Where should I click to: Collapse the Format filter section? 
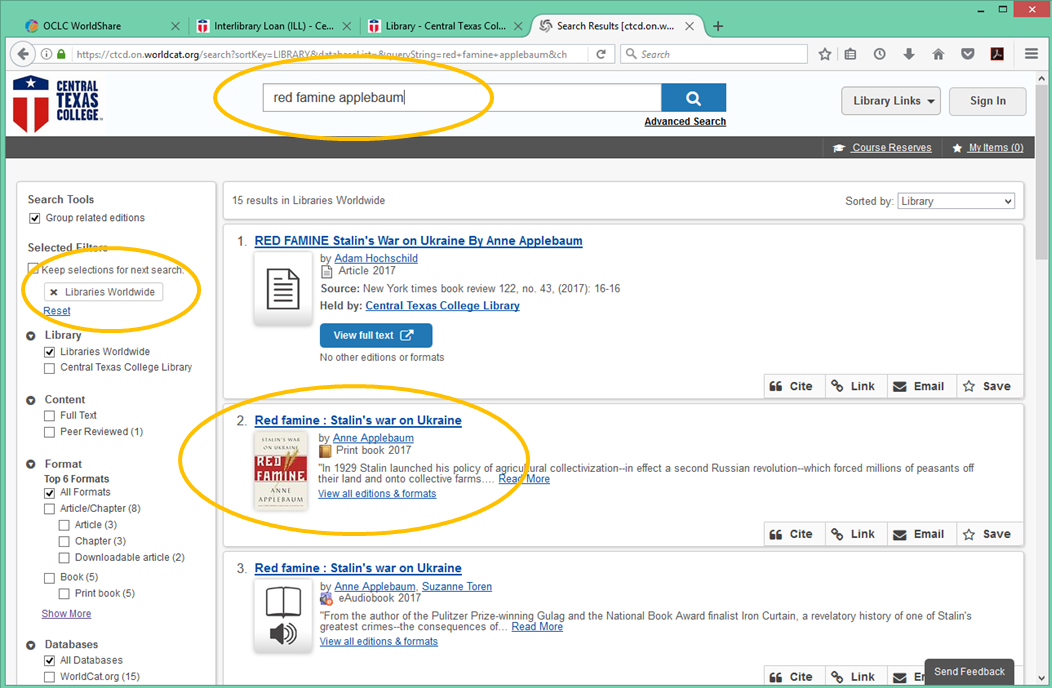(31, 464)
